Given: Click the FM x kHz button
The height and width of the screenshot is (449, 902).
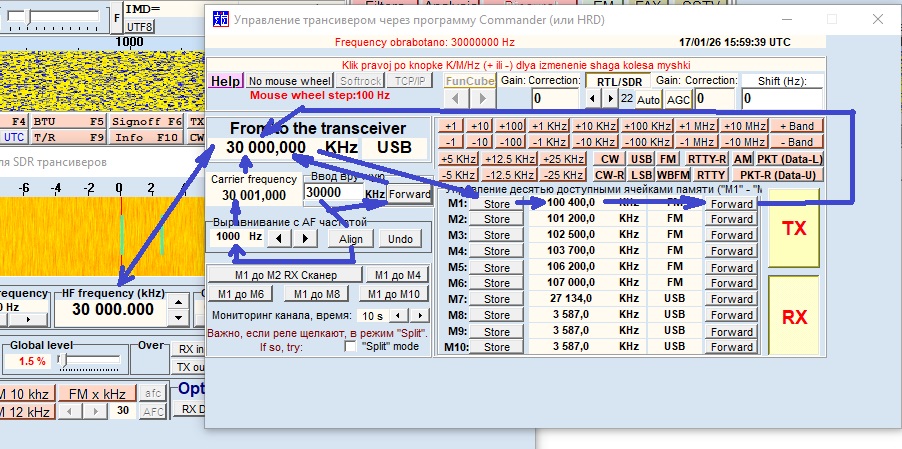Looking at the screenshot, I should pos(97,394).
